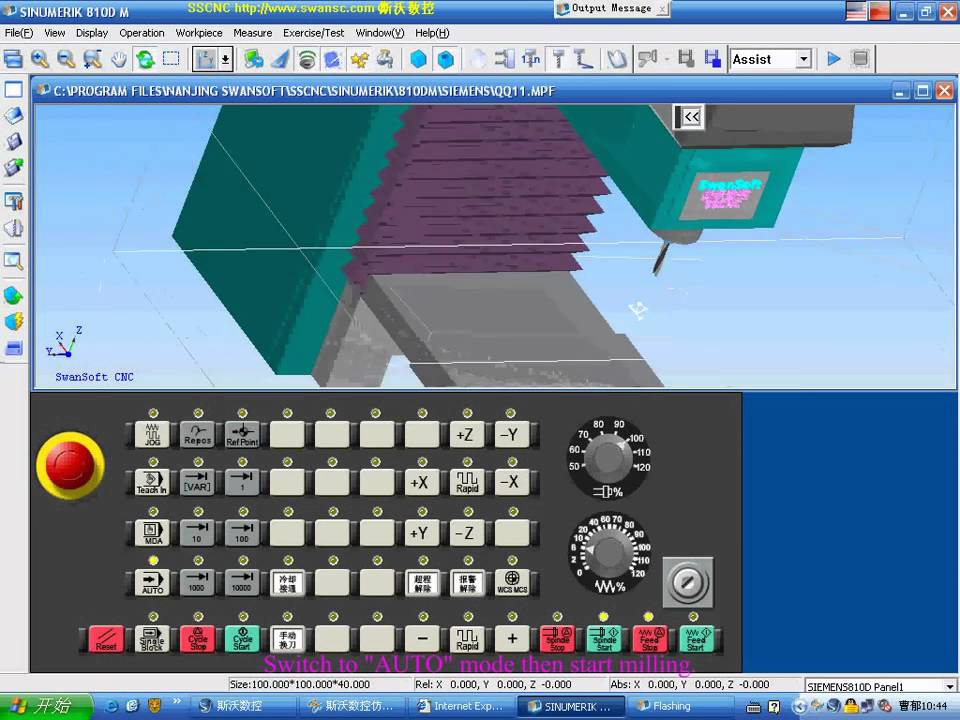
Task: Switch to the Output Message tab
Action: click(x=610, y=9)
